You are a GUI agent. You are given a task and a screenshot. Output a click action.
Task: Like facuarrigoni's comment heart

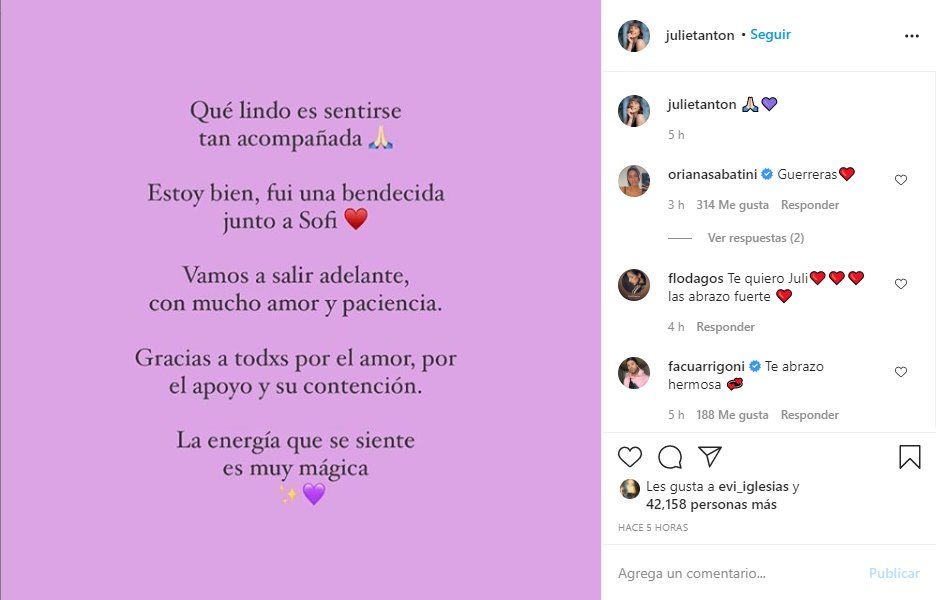coord(901,372)
